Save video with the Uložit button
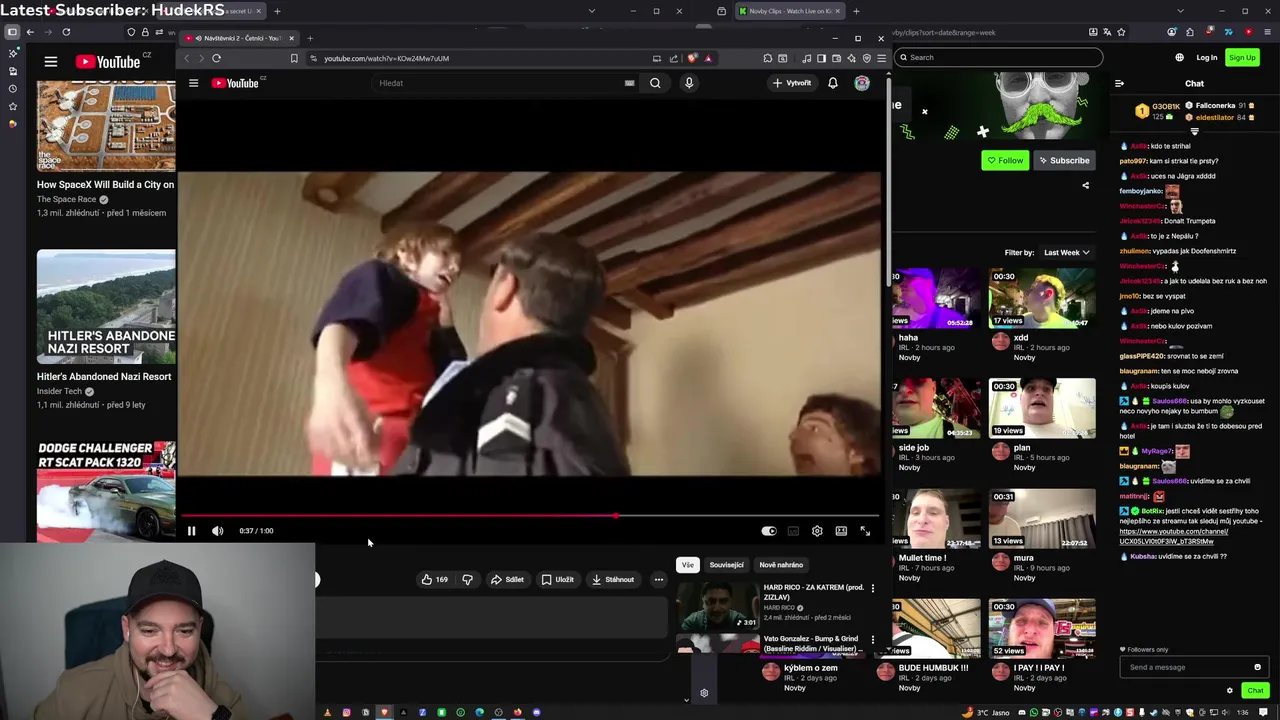Screen dimensions: 1280x720 (557, 579)
